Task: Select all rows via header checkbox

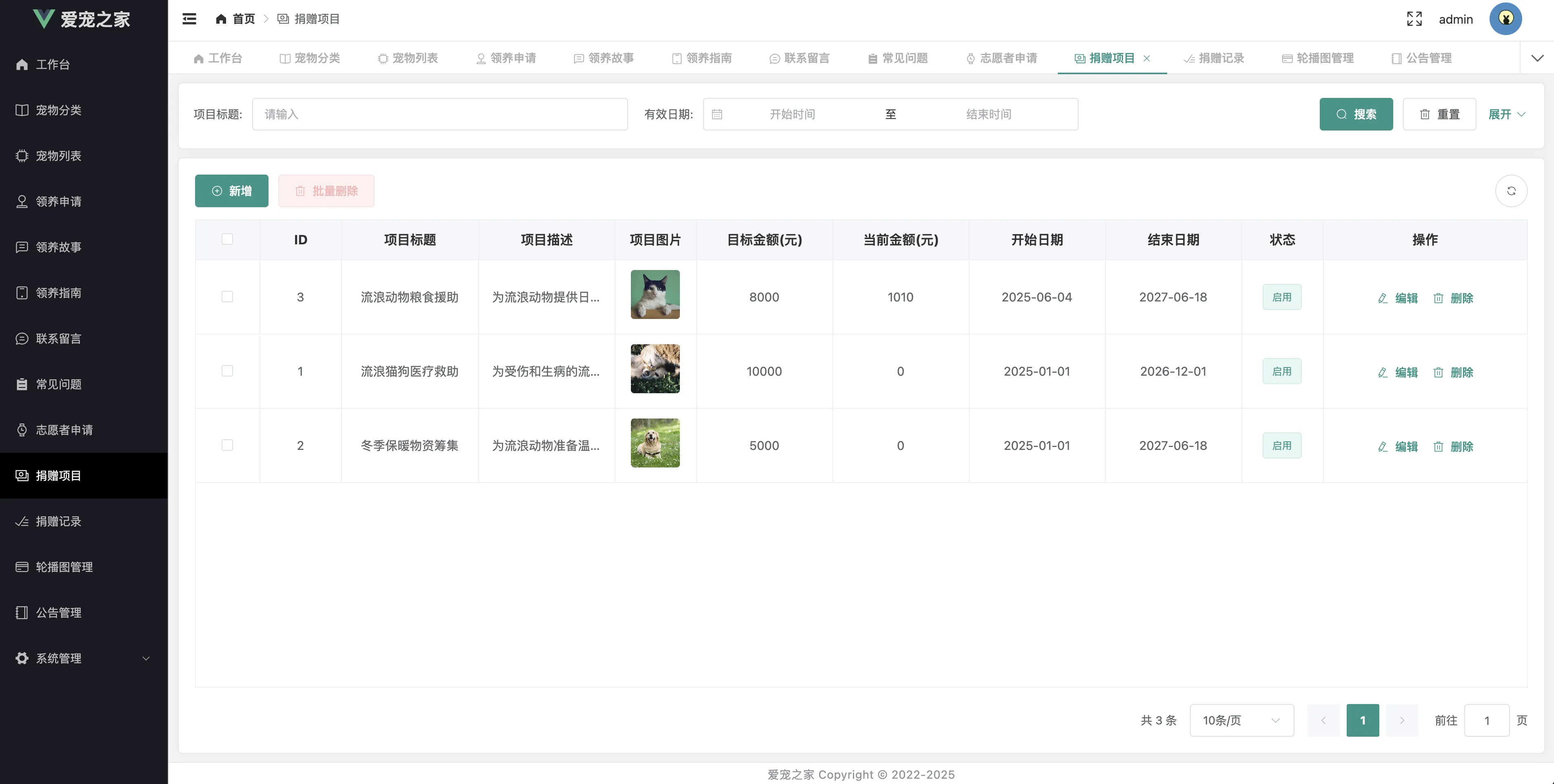Action: pyautogui.click(x=227, y=239)
